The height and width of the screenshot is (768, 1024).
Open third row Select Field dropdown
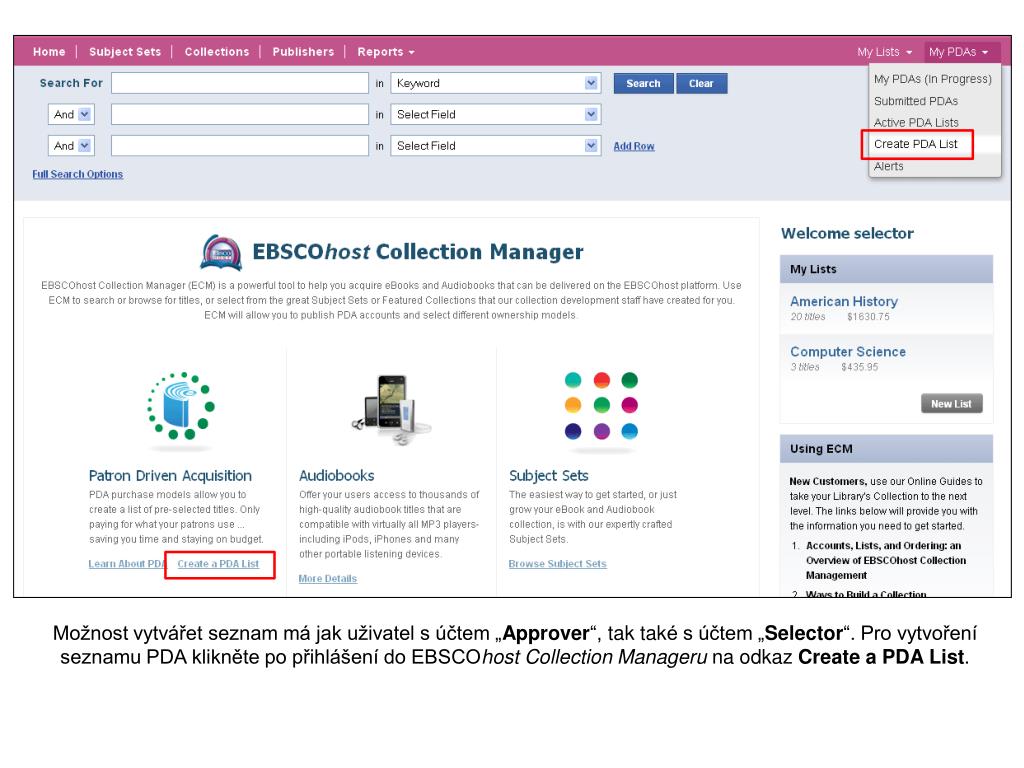(496, 146)
